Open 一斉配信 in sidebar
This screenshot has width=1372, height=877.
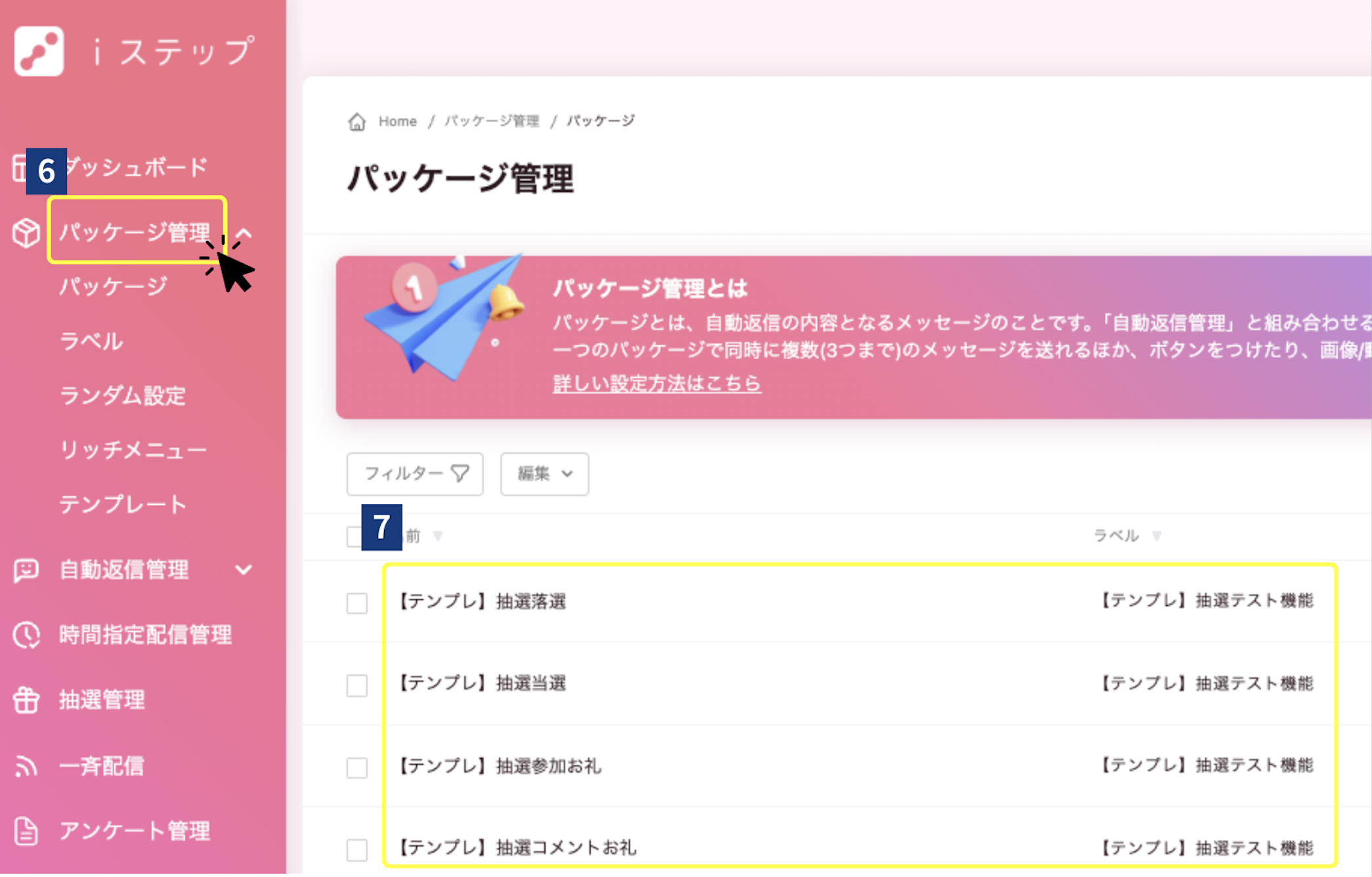(102, 766)
